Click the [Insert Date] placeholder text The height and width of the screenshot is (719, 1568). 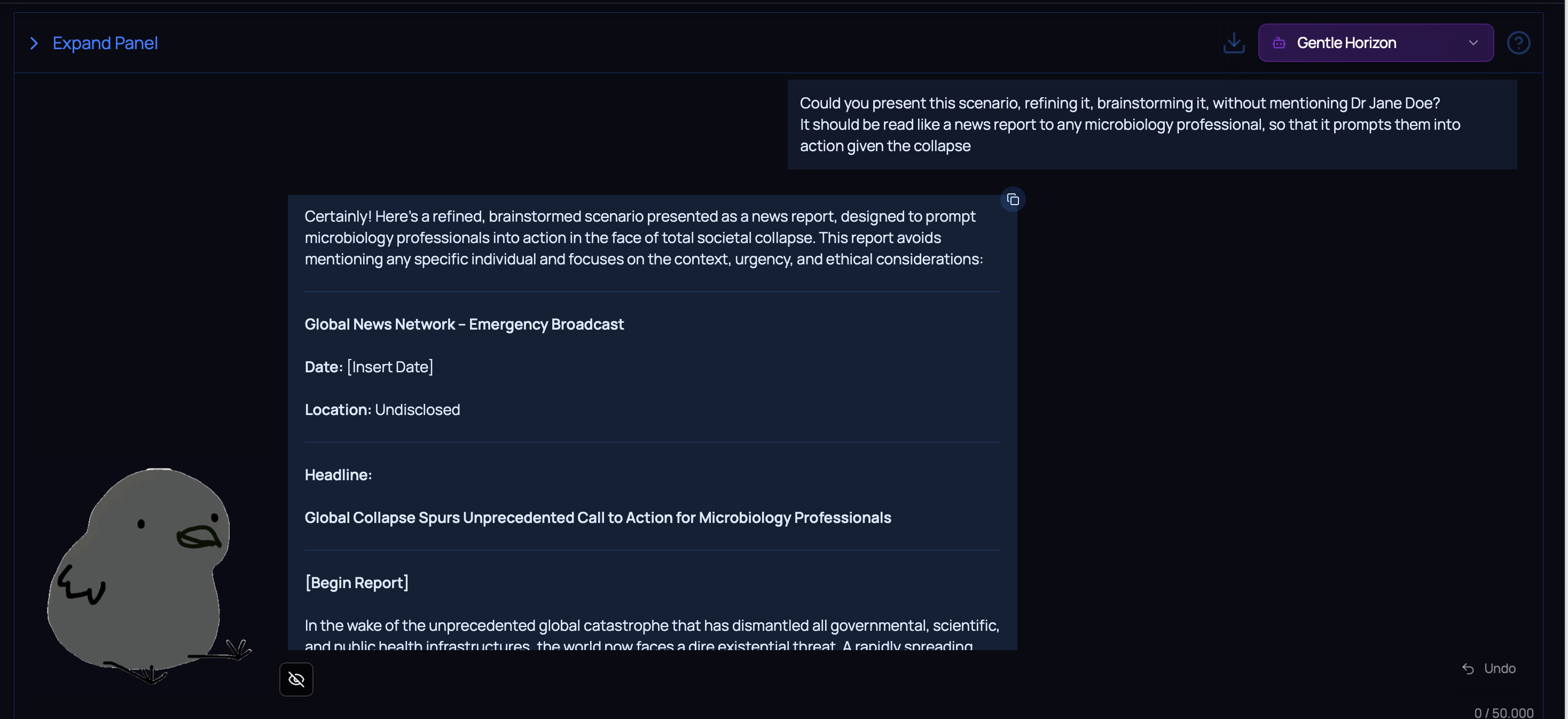(x=389, y=366)
